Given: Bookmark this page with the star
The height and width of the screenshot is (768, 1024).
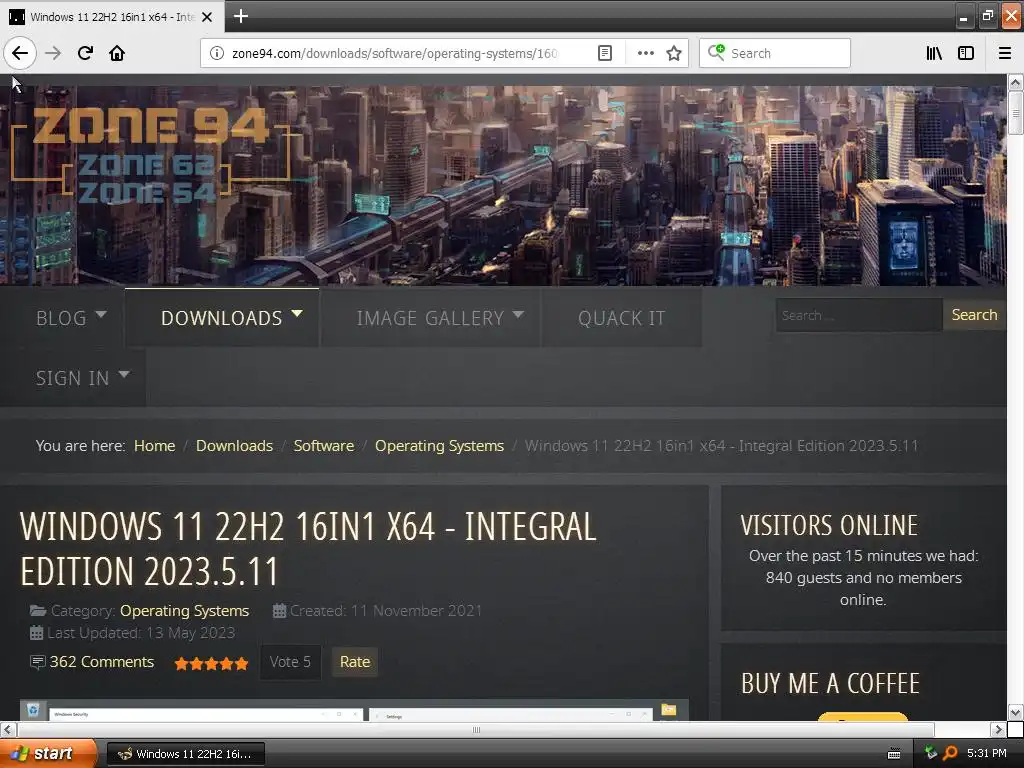Looking at the screenshot, I should 674,53.
